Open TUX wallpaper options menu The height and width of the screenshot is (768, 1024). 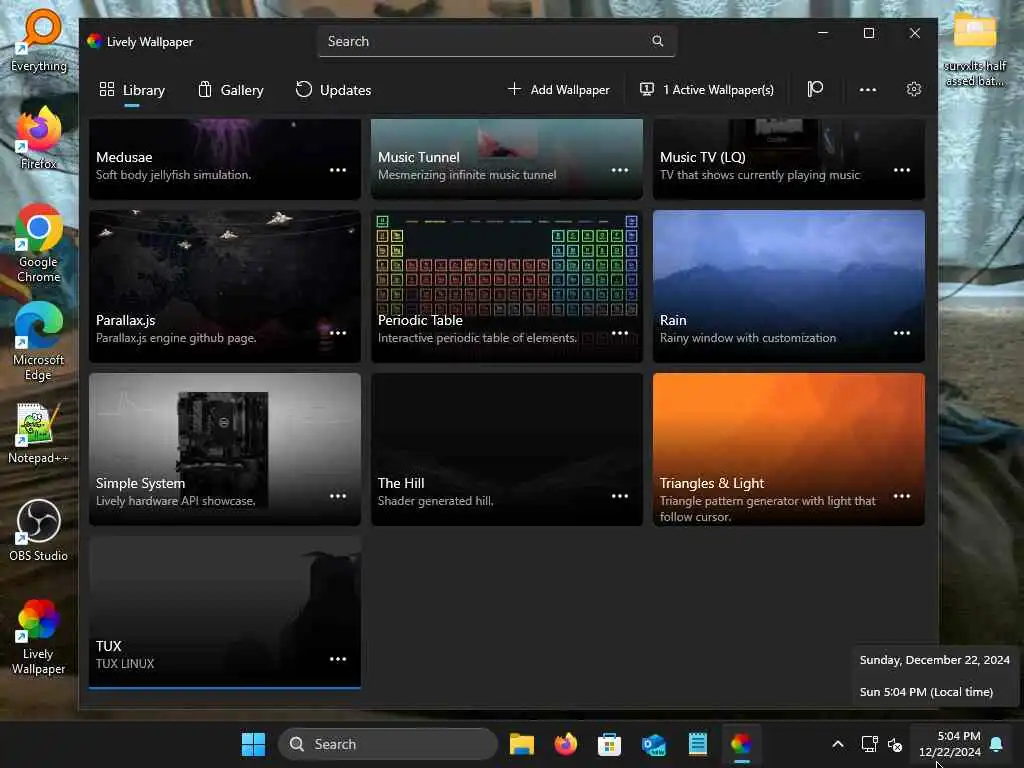pos(338,659)
